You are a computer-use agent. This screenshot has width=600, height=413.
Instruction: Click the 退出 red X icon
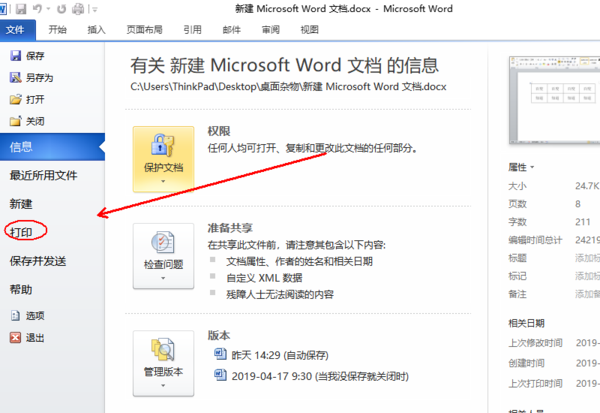pyautogui.click(x=15, y=338)
